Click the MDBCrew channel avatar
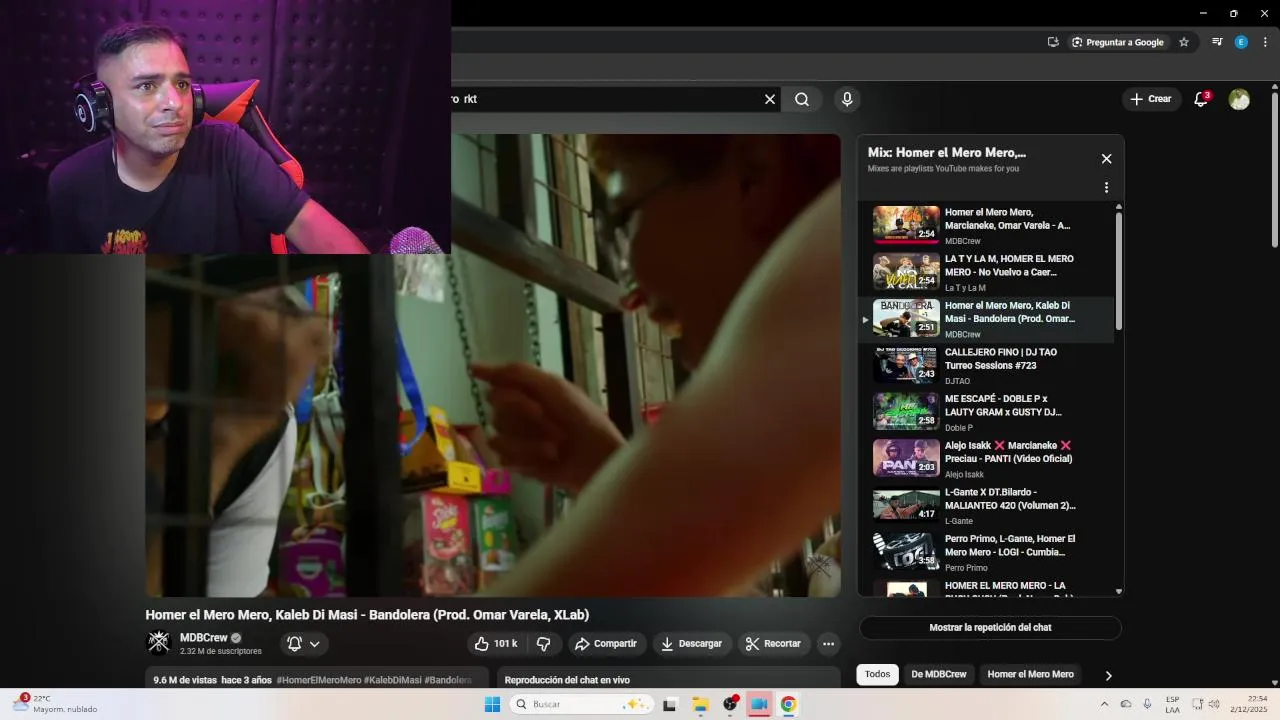 coord(159,643)
